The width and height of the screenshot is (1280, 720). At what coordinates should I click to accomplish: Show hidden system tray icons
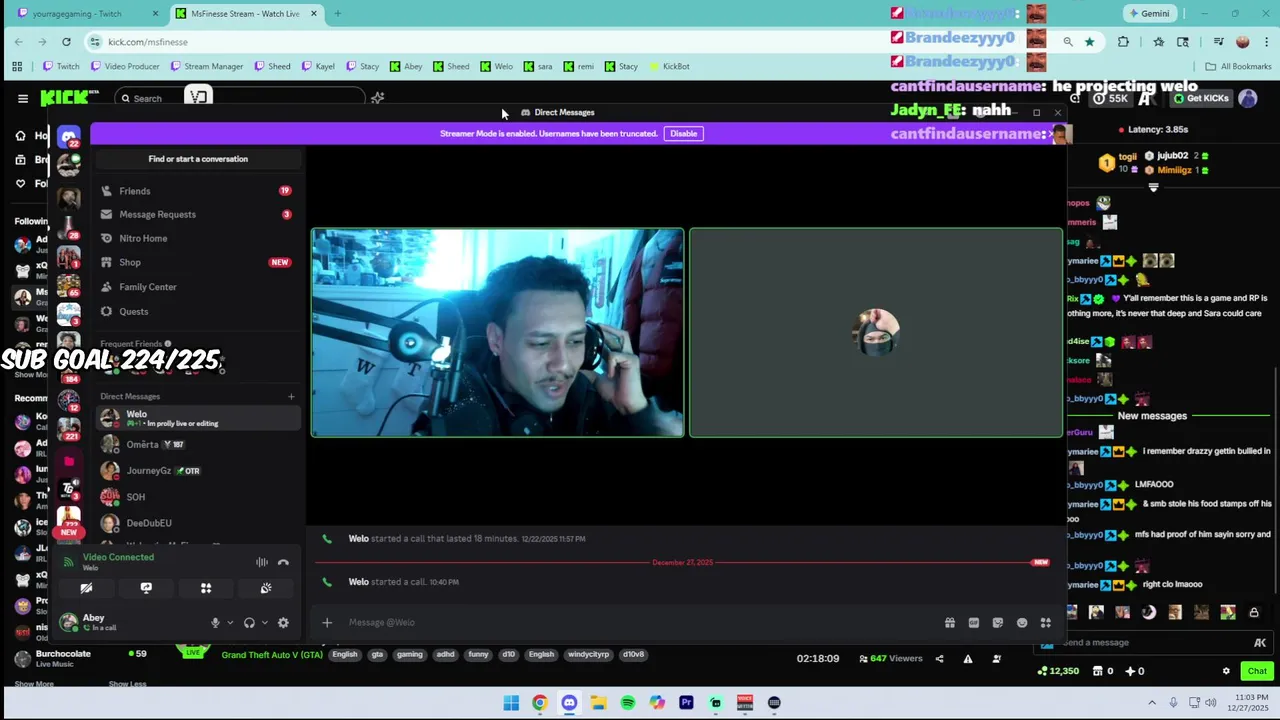(1152, 702)
